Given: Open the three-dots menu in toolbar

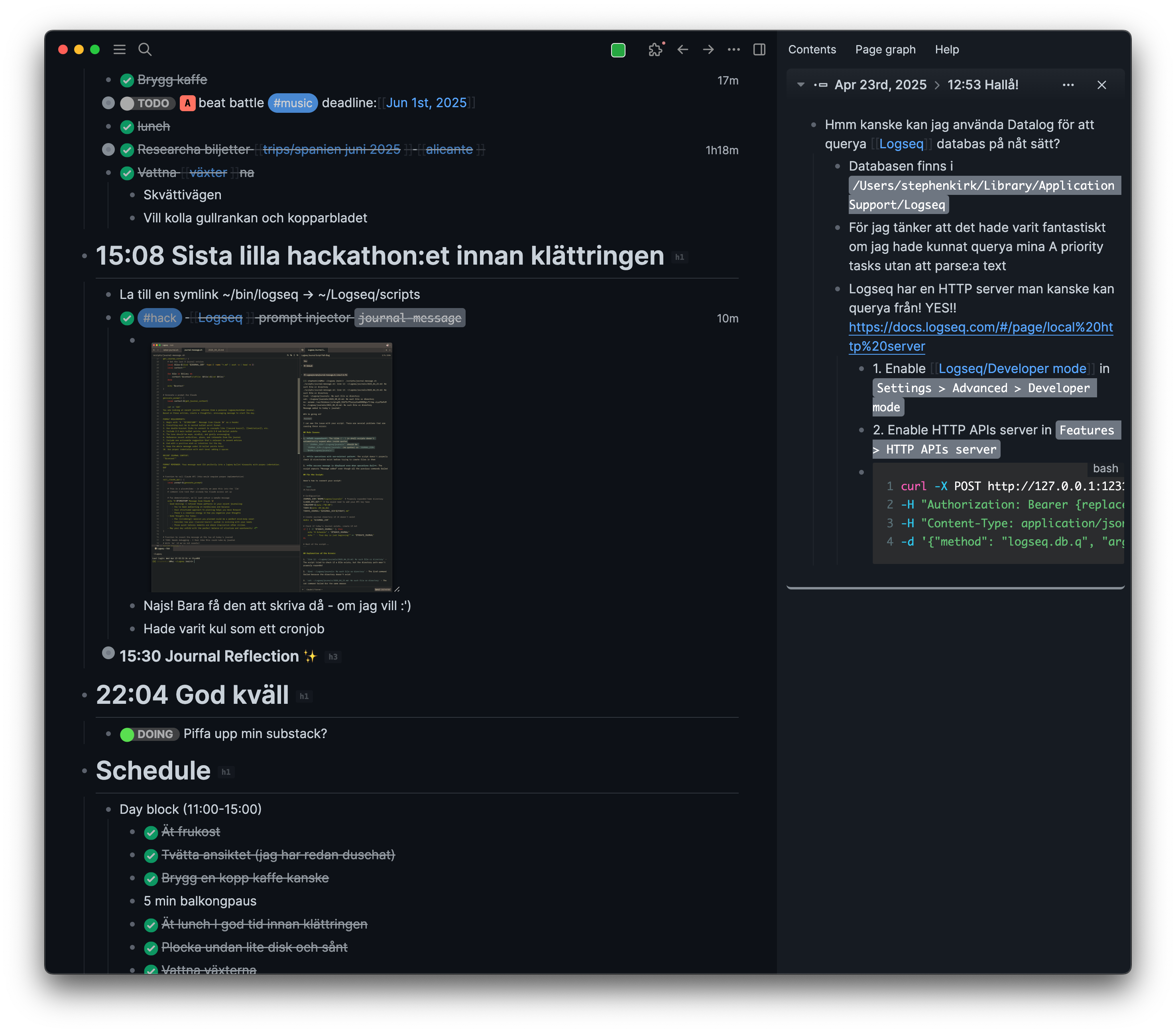Looking at the screenshot, I should click(734, 49).
